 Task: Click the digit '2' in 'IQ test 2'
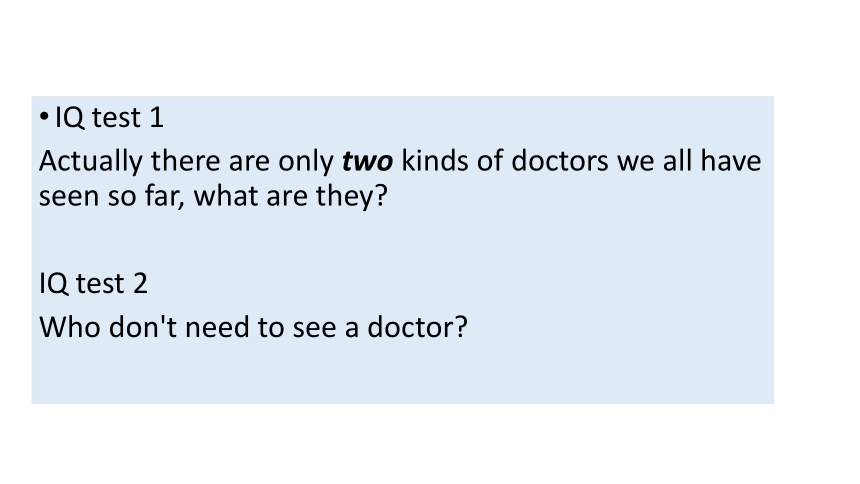tap(140, 284)
